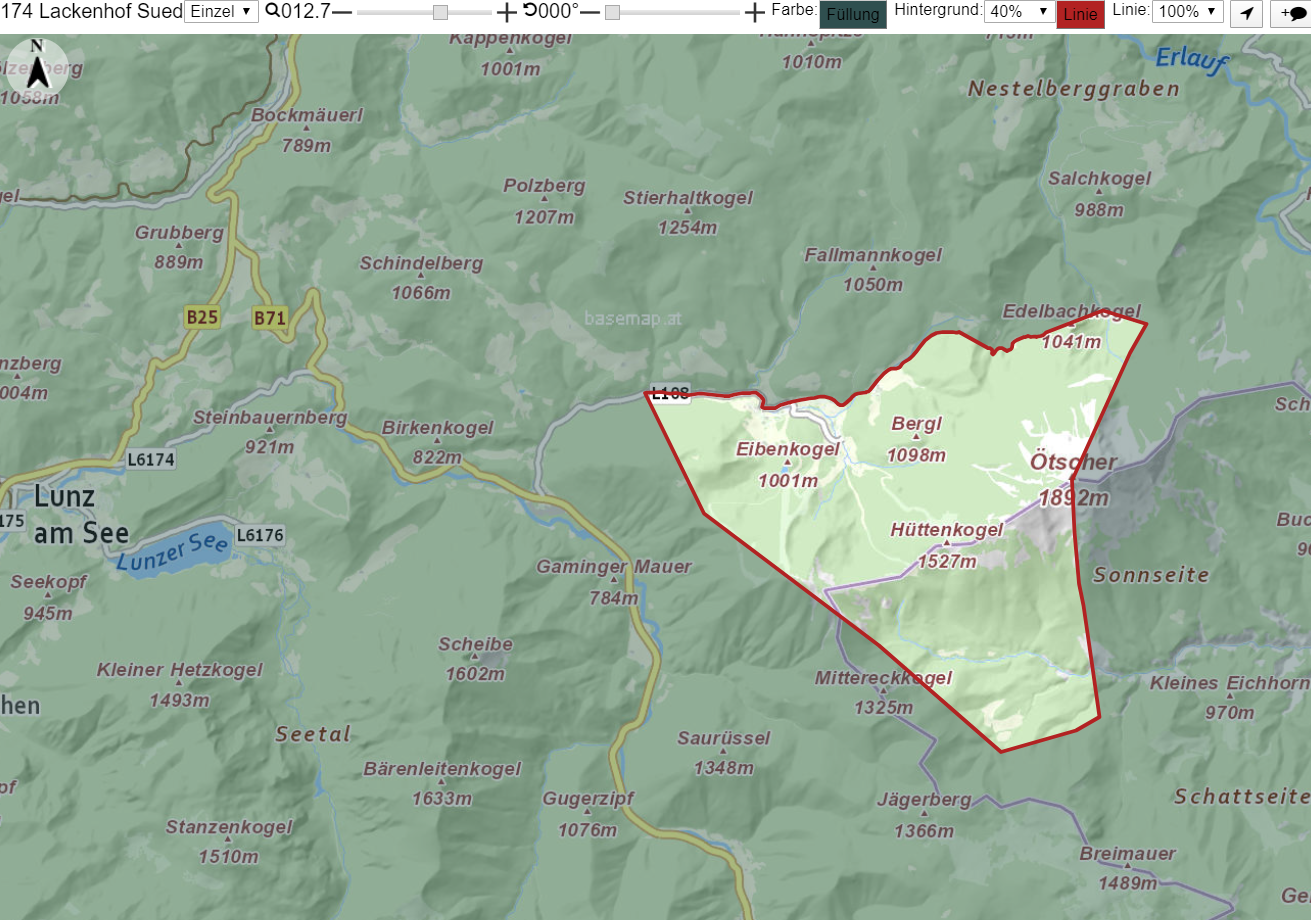1311x920 pixels.
Task: Click the zoom plus icon
Action: click(507, 12)
